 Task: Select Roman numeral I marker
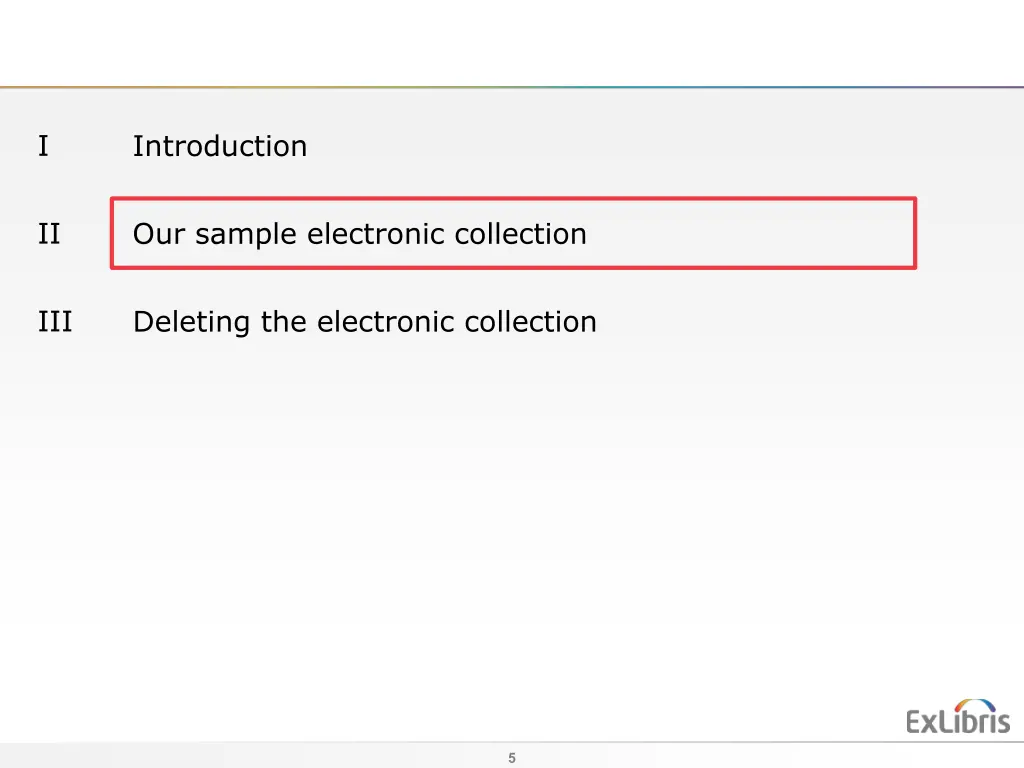click(x=43, y=146)
